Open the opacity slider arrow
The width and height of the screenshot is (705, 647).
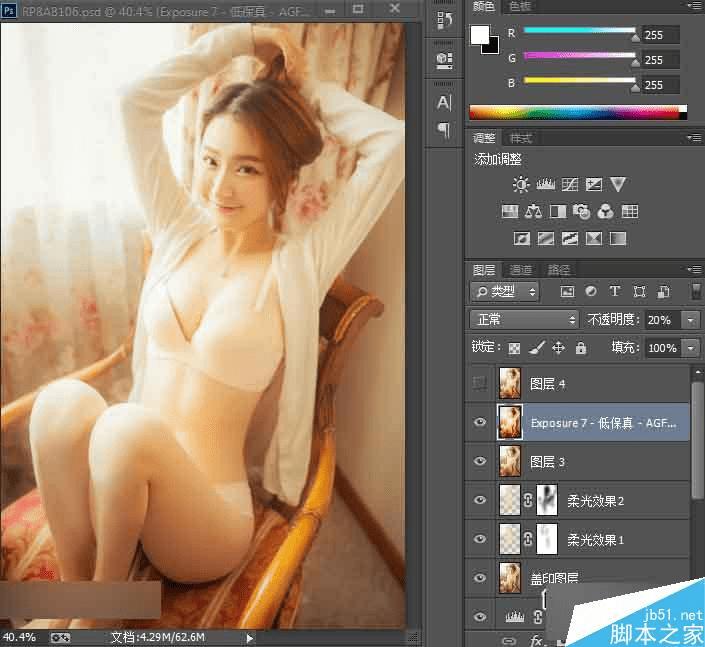tap(691, 320)
